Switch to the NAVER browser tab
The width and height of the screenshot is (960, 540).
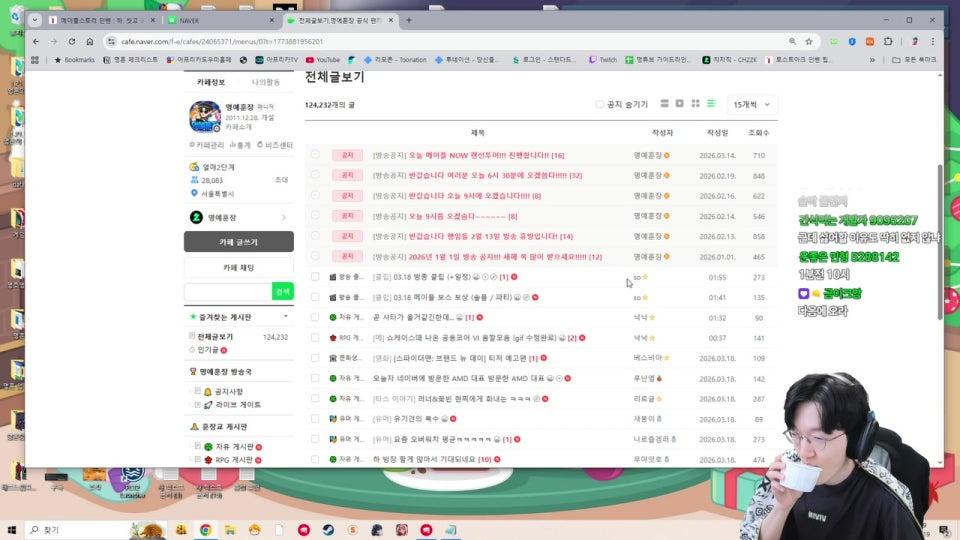(218, 20)
